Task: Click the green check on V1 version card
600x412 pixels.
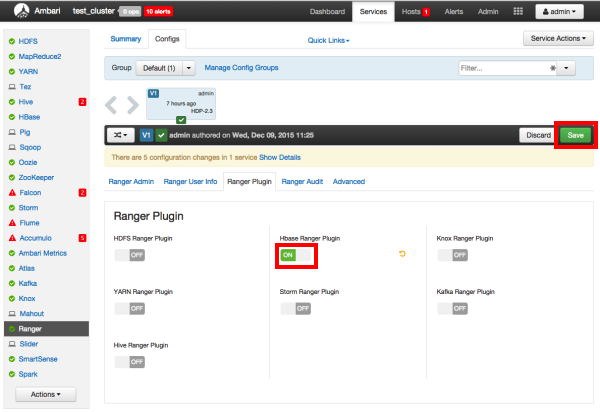Action: pos(181,120)
